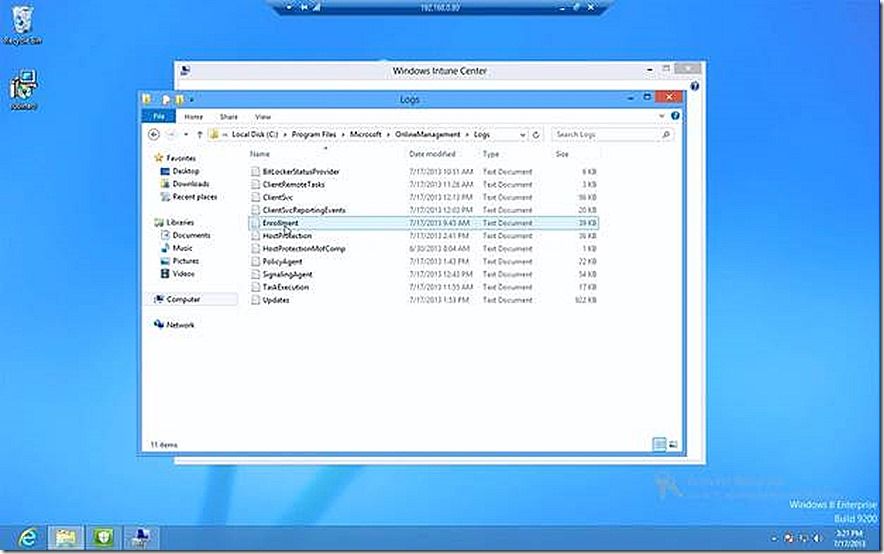884x554 pixels.
Task: Select the SignalingAgent log file
Action: click(x=288, y=274)
